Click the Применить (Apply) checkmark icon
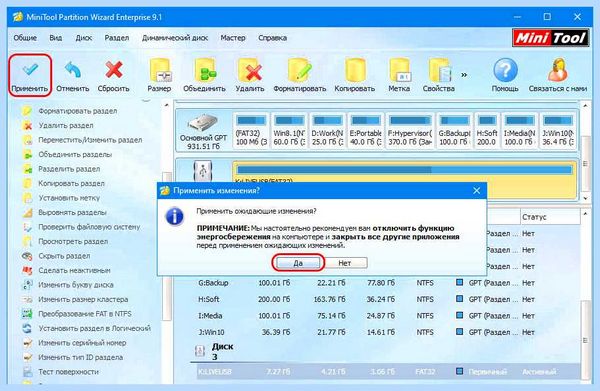This screenshot has width=600, height=391. (x=30, y=69)
